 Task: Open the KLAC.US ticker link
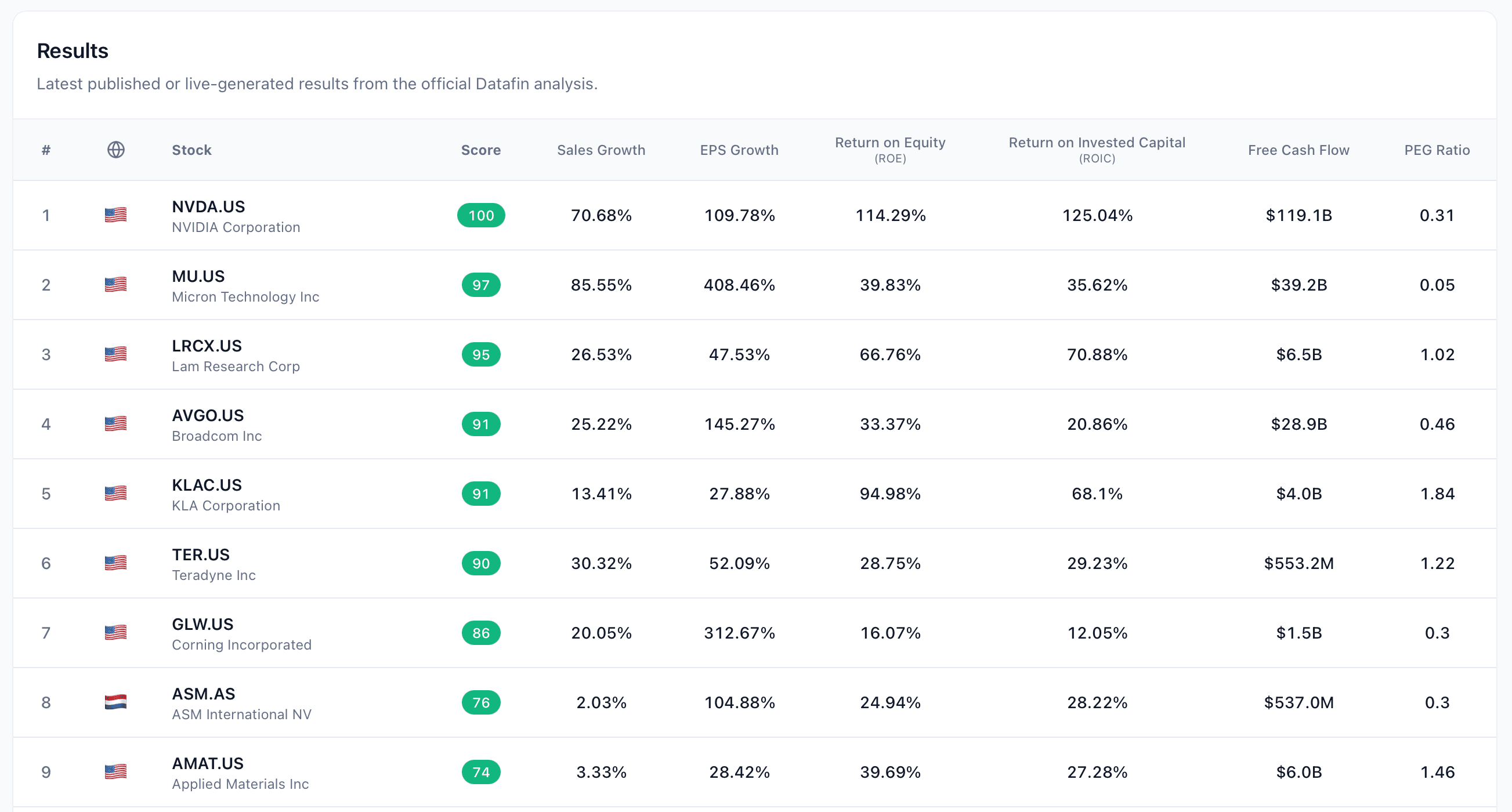point(207,485)
